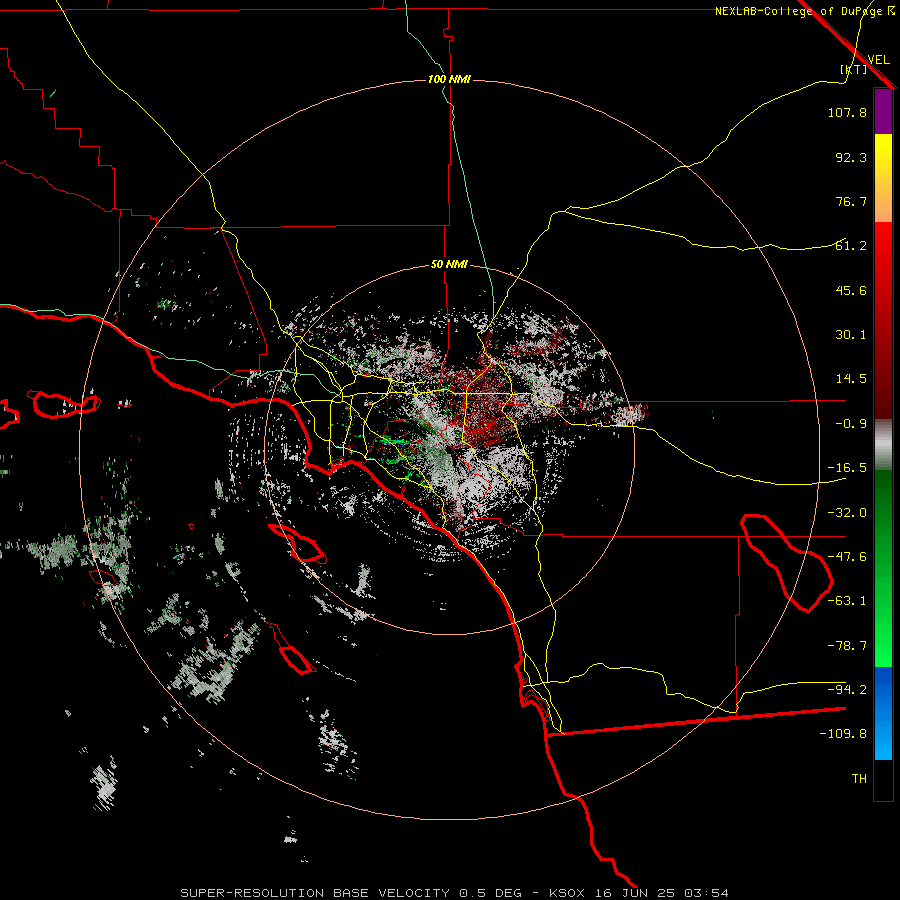Select the 92.3 legend value

coord(851,157)
